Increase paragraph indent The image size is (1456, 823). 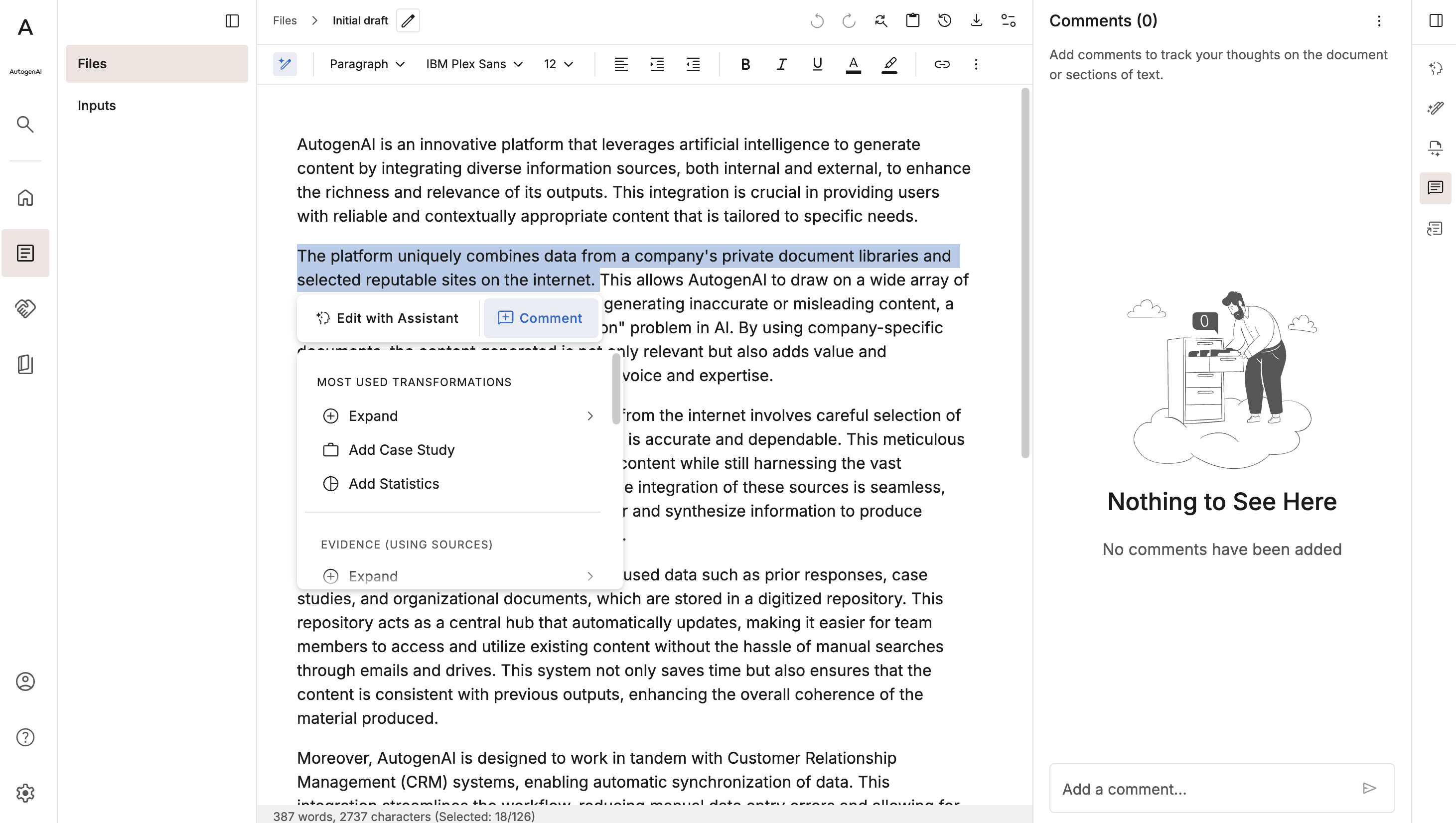[x=657, y=64]
